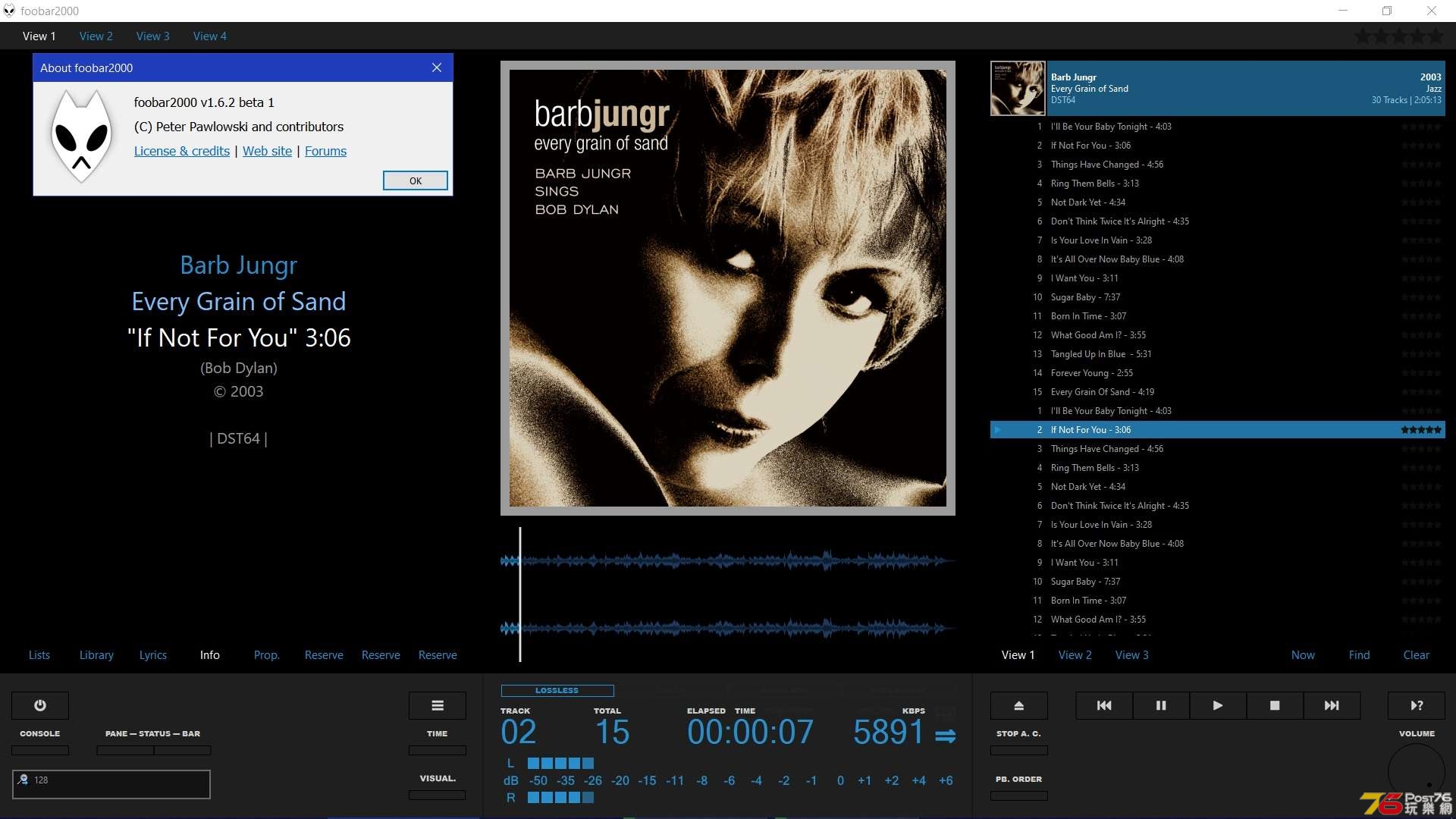This screenshot has height=819, width=1456.
Task: Select the Info panel tab
Action: [210, 654]
